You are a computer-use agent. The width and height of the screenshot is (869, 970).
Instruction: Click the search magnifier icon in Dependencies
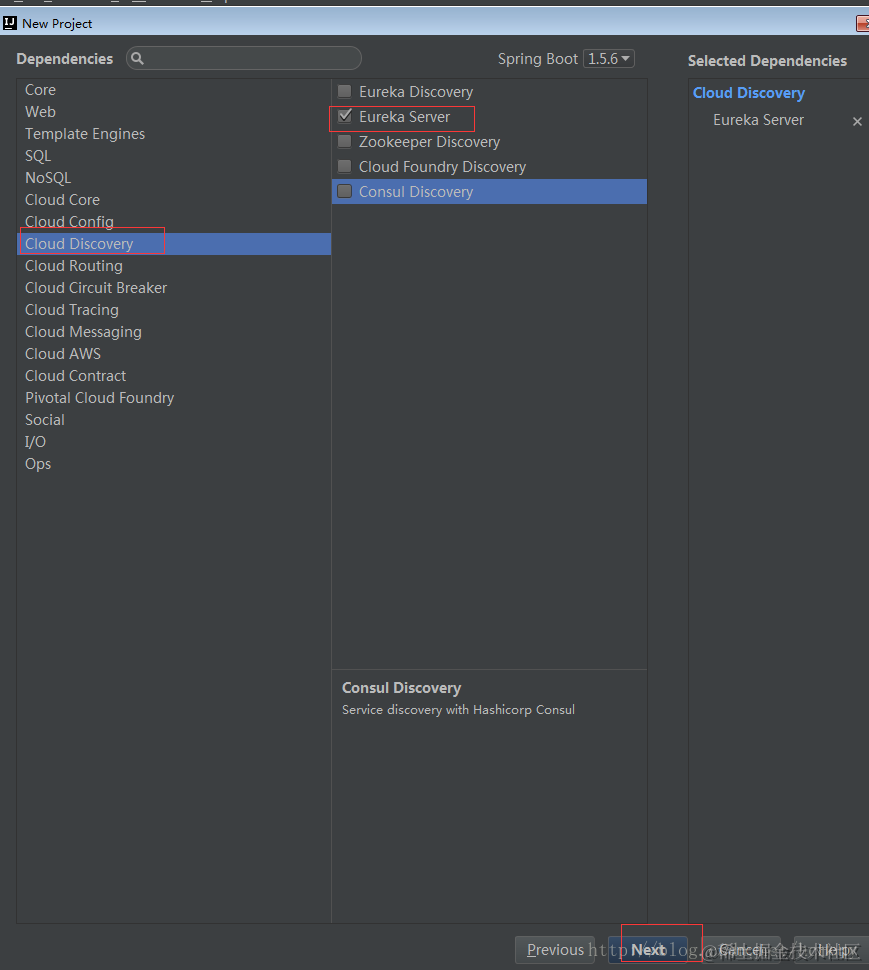[x=137, y=58]
